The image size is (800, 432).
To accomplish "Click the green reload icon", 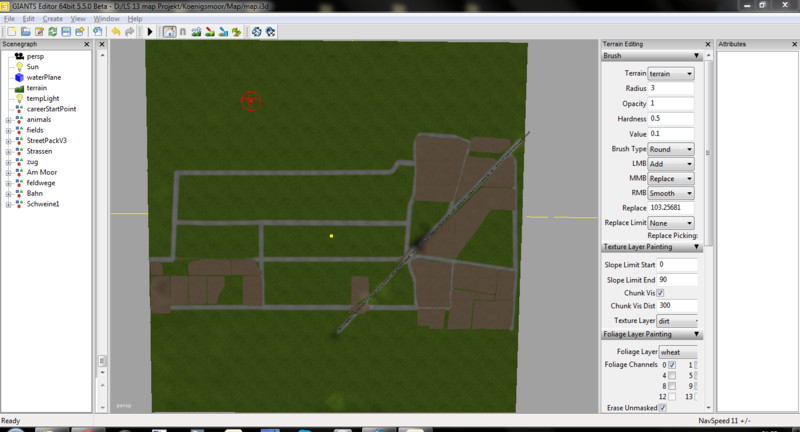I will [x=52, y=32].
